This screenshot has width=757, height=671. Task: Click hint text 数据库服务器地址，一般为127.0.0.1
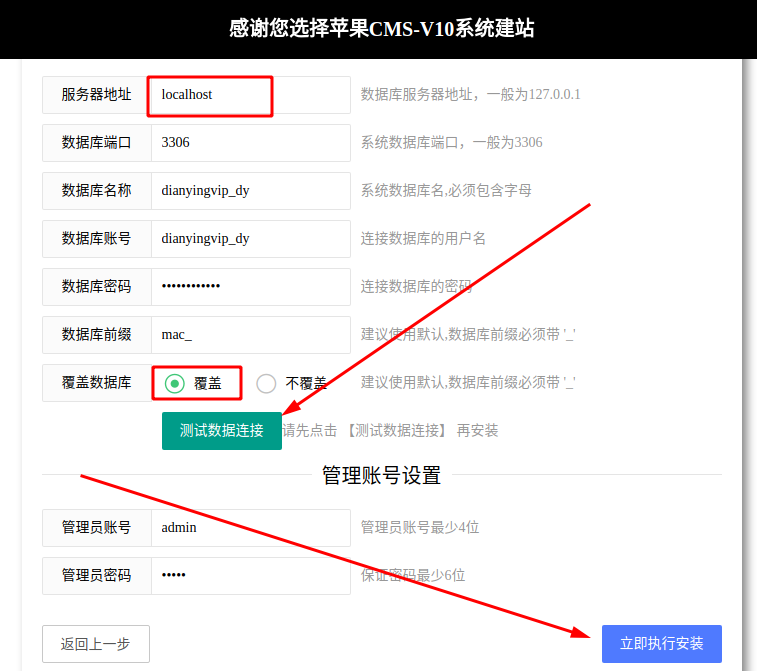pyautogui.click(x=471, y=95)
